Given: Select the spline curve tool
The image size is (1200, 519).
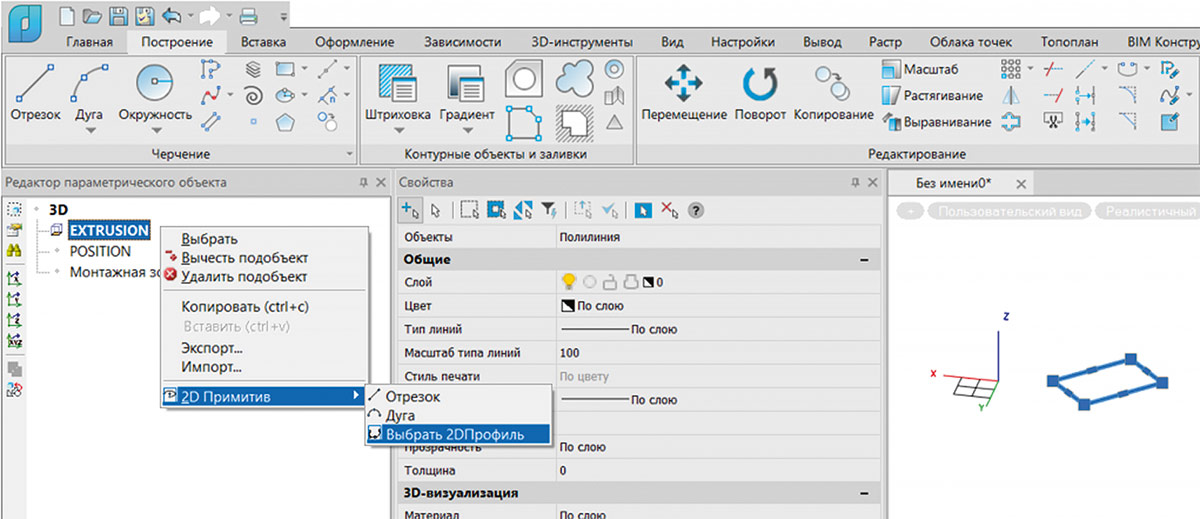Looking at the screenshot, I should [x=210, y=96].
